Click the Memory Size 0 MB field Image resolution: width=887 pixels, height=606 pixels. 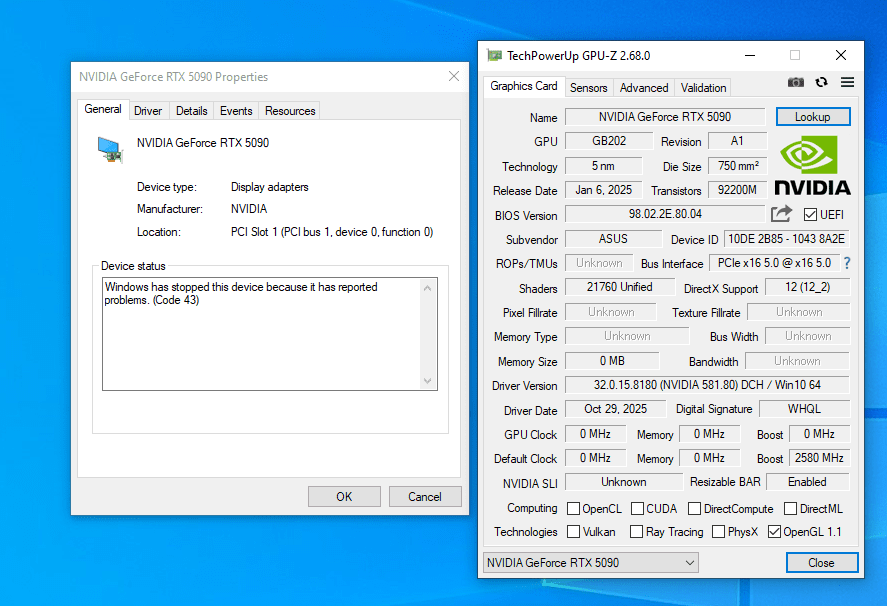(x=612, y=361)
